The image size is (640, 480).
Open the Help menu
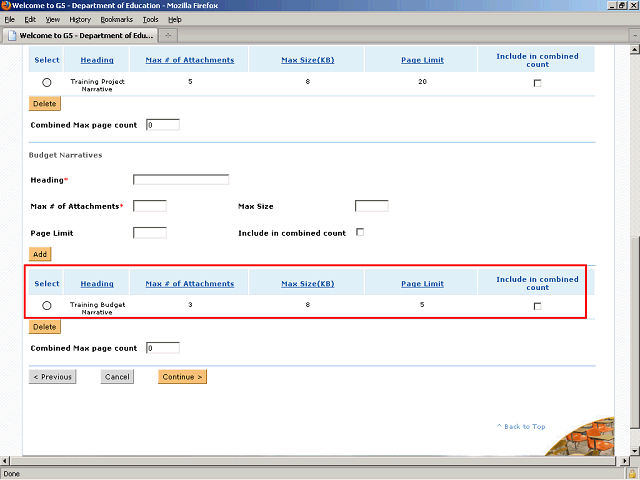[175, 20]
